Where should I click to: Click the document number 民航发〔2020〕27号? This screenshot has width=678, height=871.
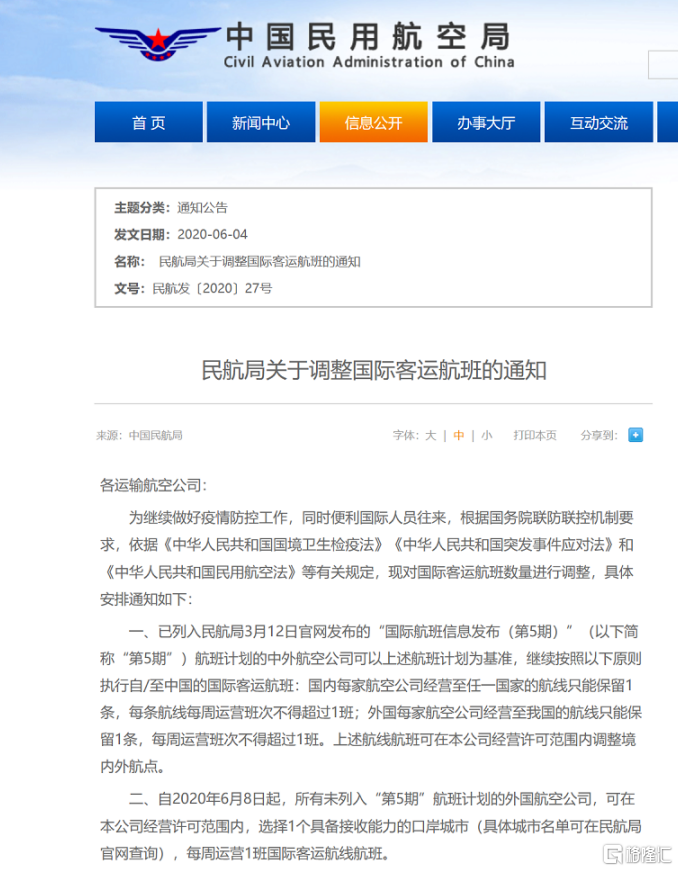pyautogui.click(x=212, y=288)
